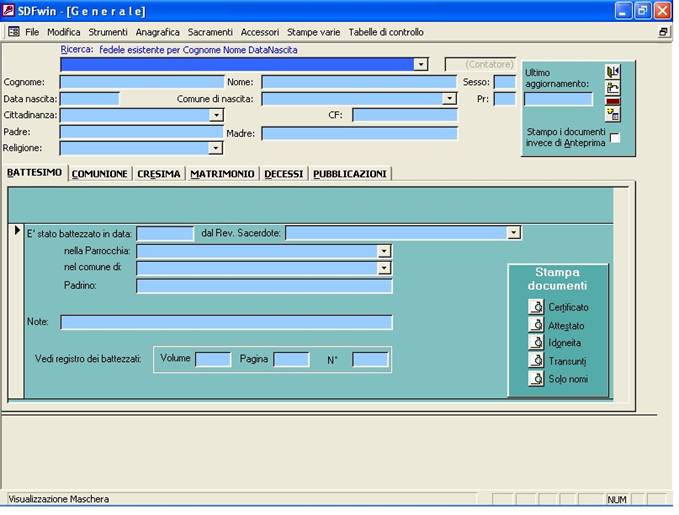Open the Strumenti menu
The image size is (679, 515).
tap(108, 32)
